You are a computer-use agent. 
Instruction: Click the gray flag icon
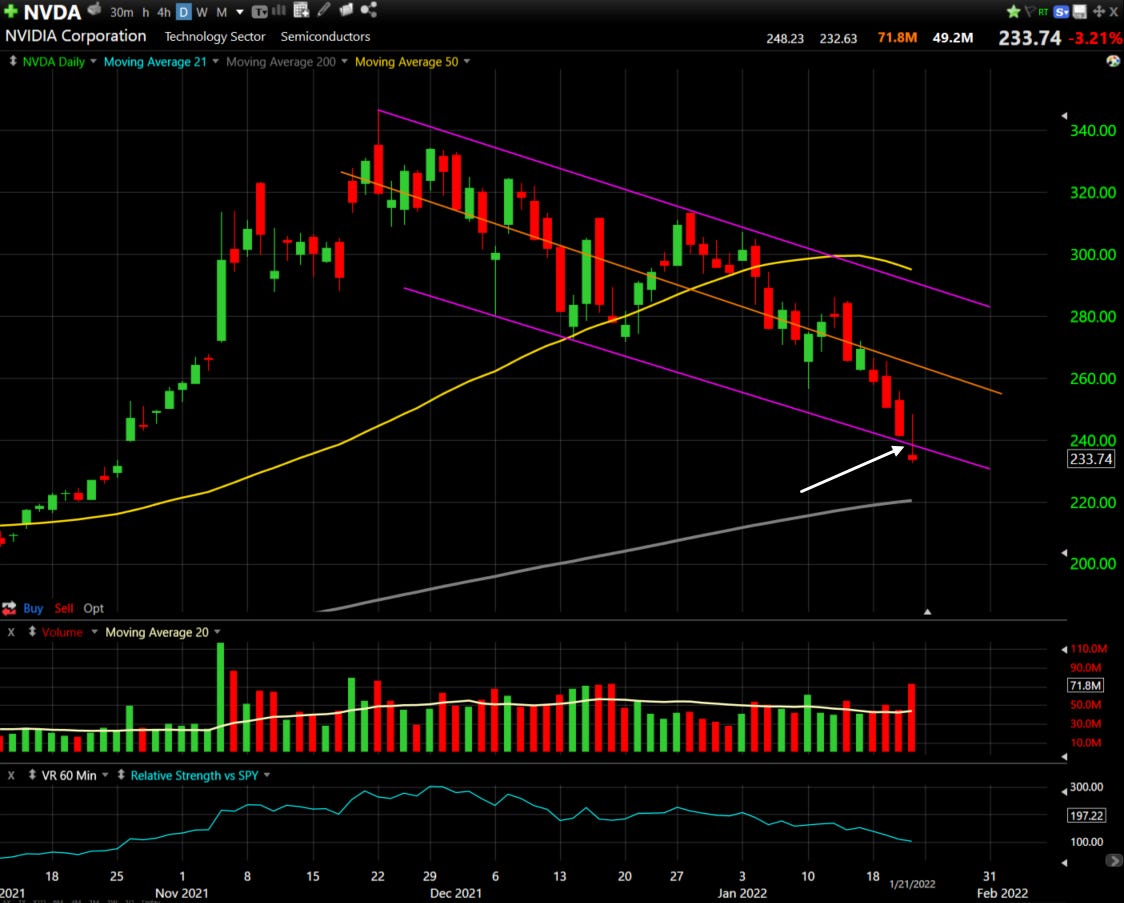[1029, 11]
